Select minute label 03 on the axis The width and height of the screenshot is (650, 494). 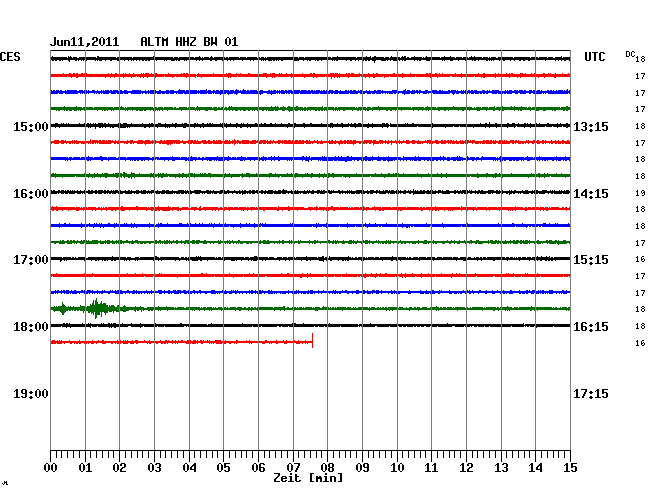tap(154, 468)
